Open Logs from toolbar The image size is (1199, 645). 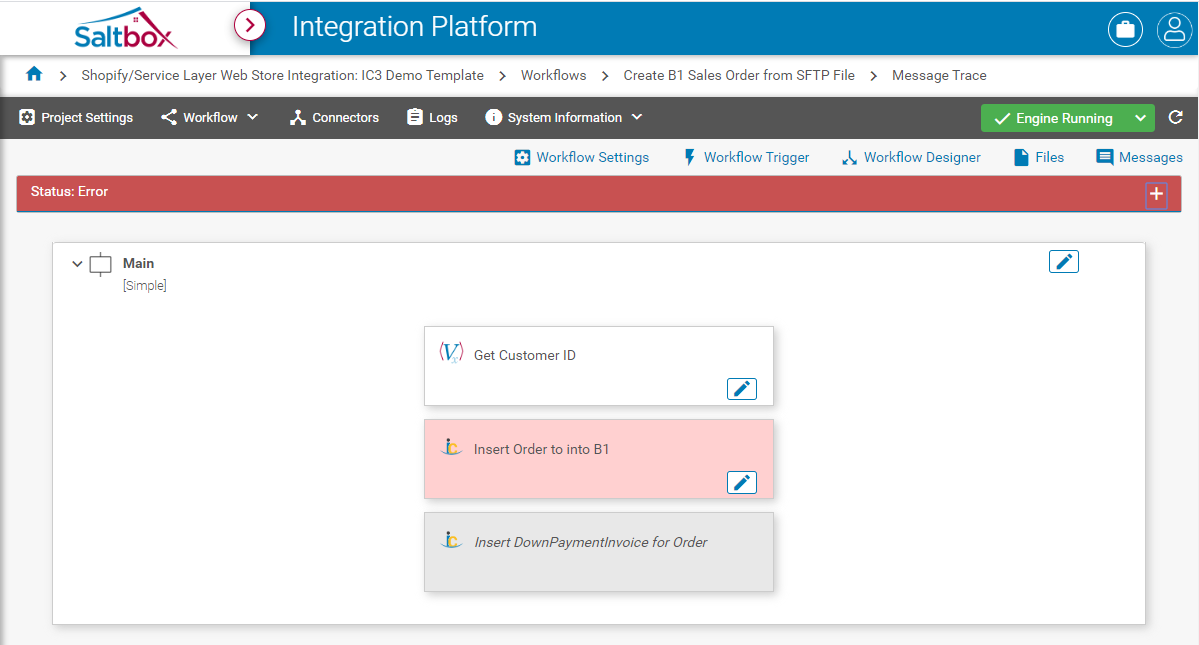point(432,118)
